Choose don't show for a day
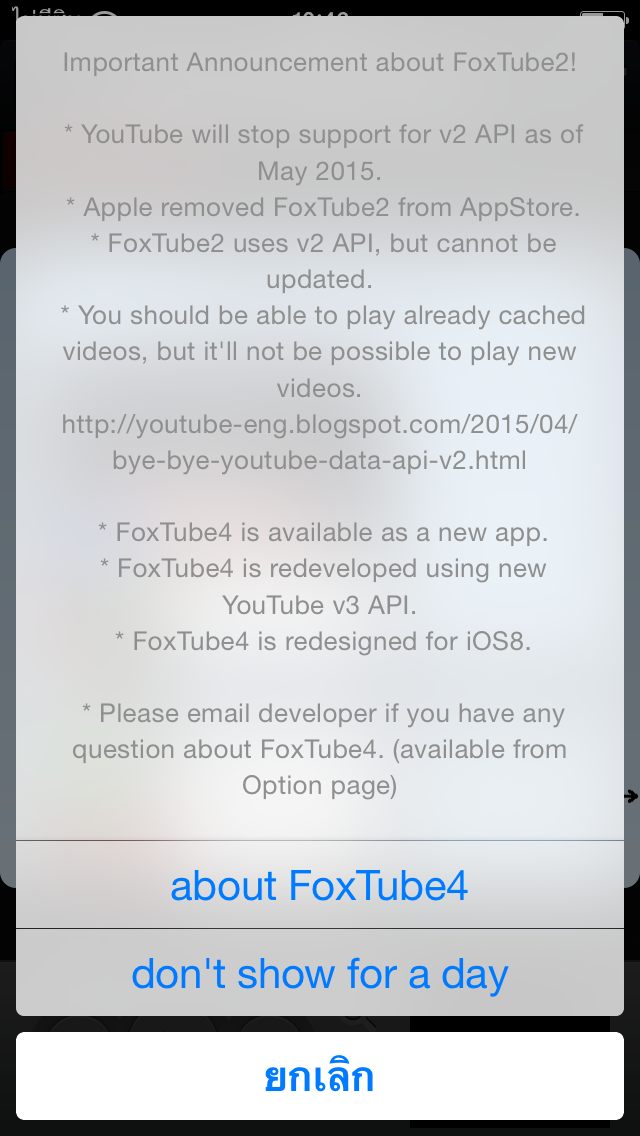 click(x=320, y=973)
